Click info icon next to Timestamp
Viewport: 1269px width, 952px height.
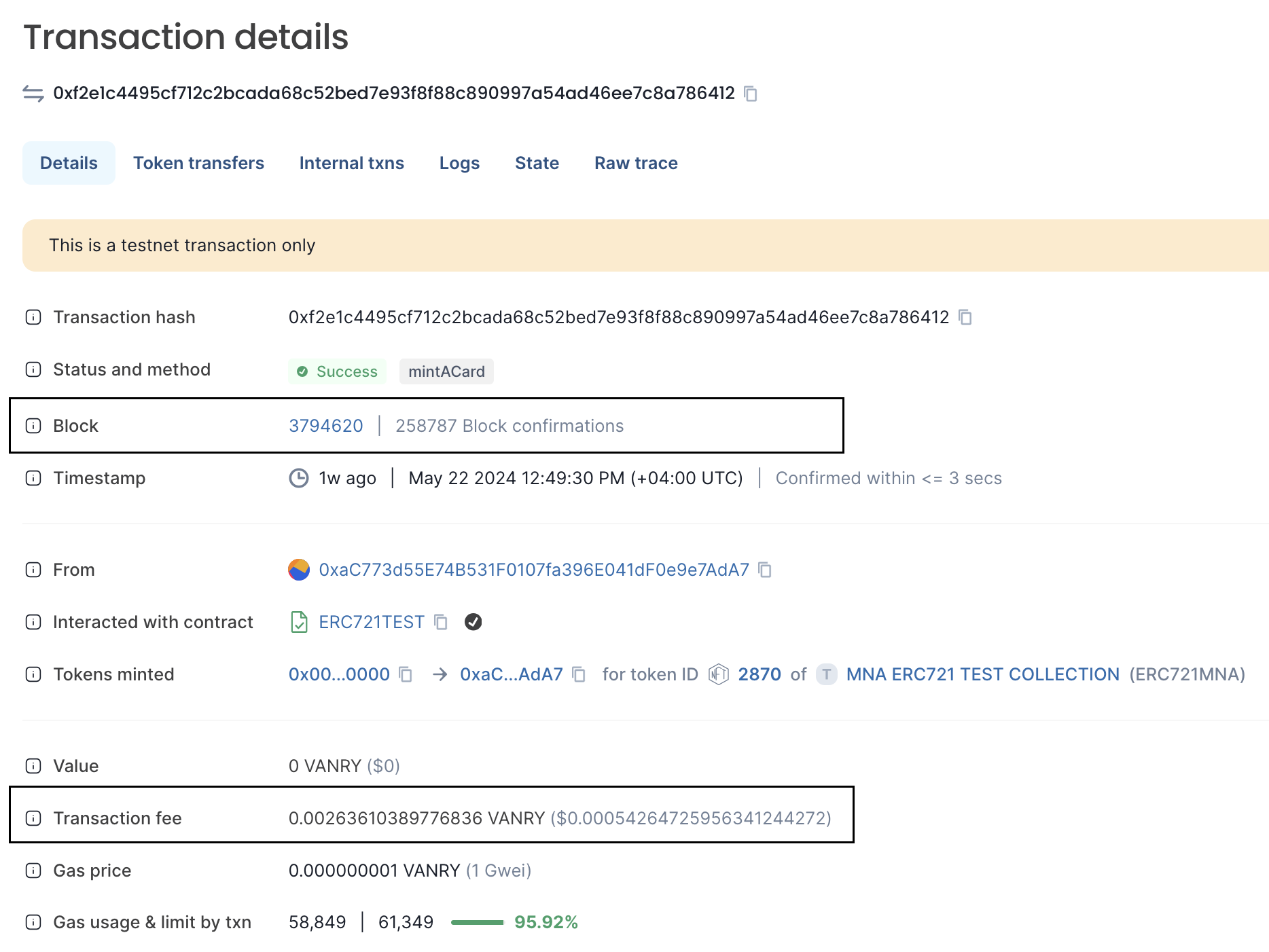[x=33, y=478]
